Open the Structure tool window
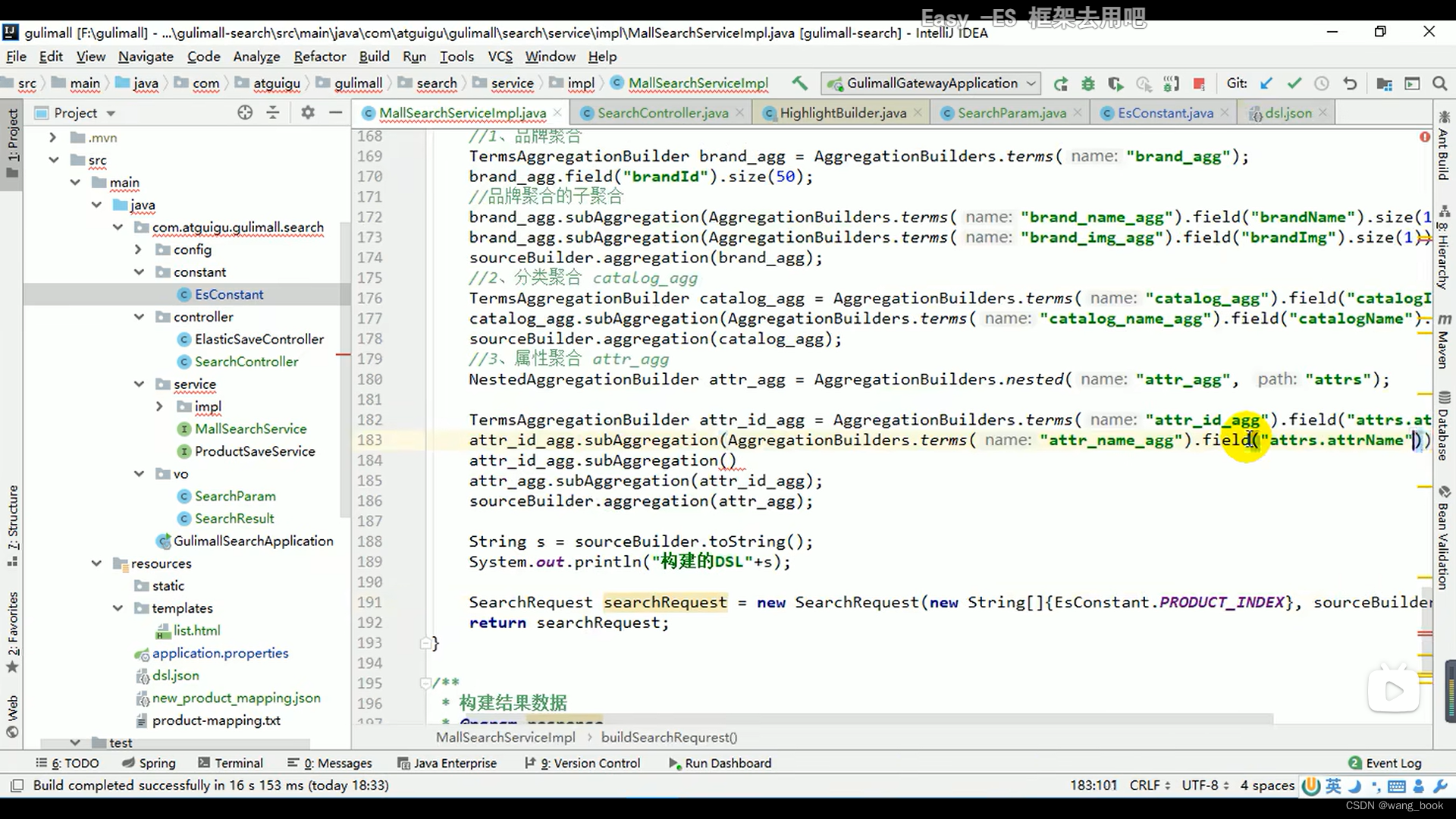Viewport: 1456px width, 819px height. (x=13, y=525)
